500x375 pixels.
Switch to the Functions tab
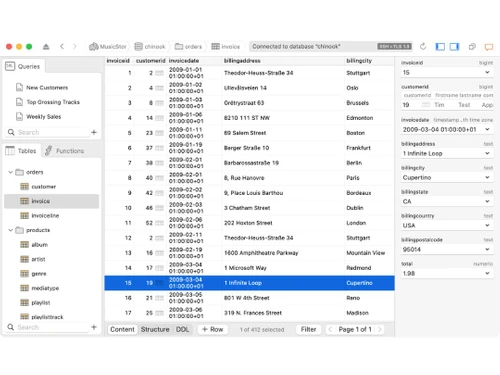click(64, 151)
